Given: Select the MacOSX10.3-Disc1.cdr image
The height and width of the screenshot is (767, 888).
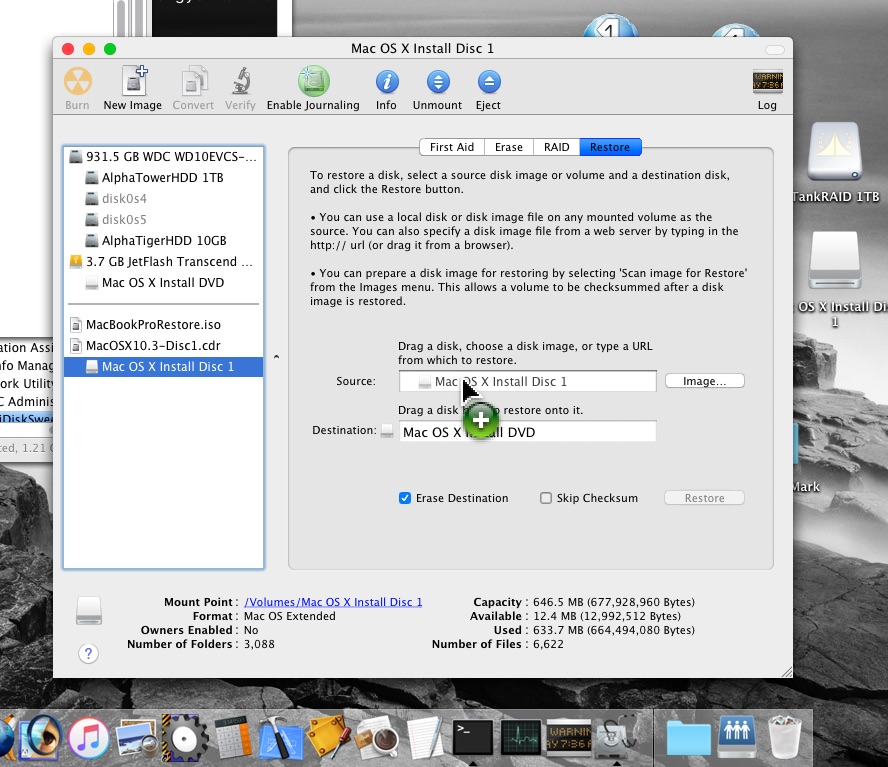Looking at the screenshot, I should (x=163, y=345).
